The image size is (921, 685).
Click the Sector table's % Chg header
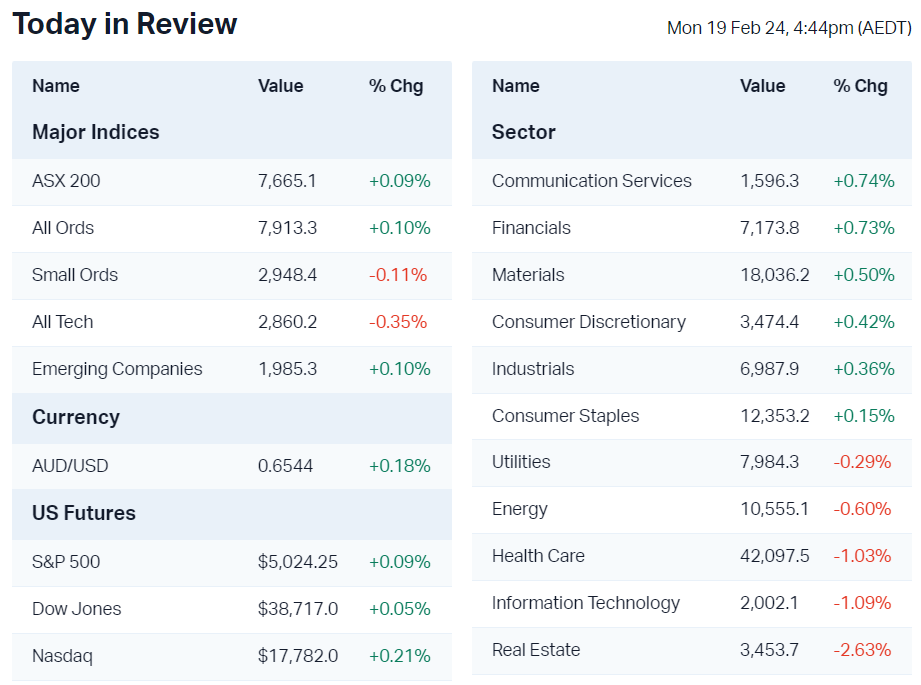coord(860,86)
